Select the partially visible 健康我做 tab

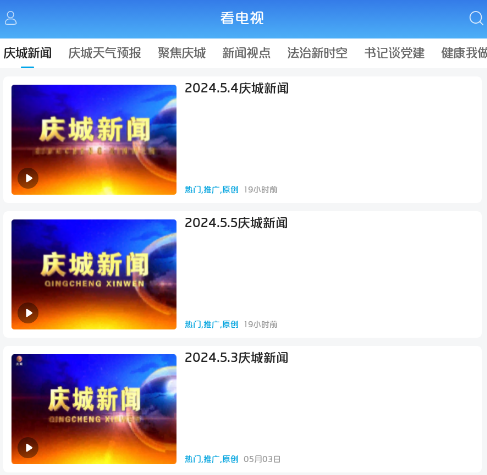pyautogui.click(x=464, y=53)
